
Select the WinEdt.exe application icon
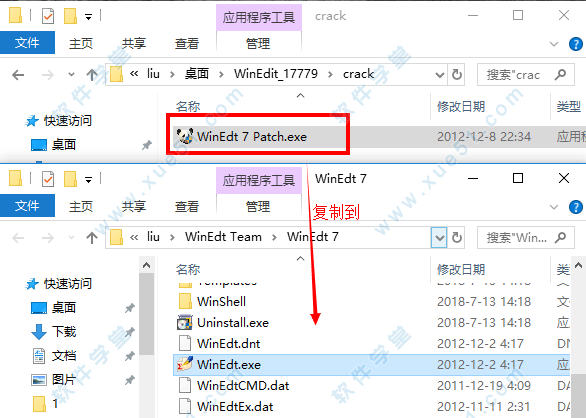coord(185,364)
